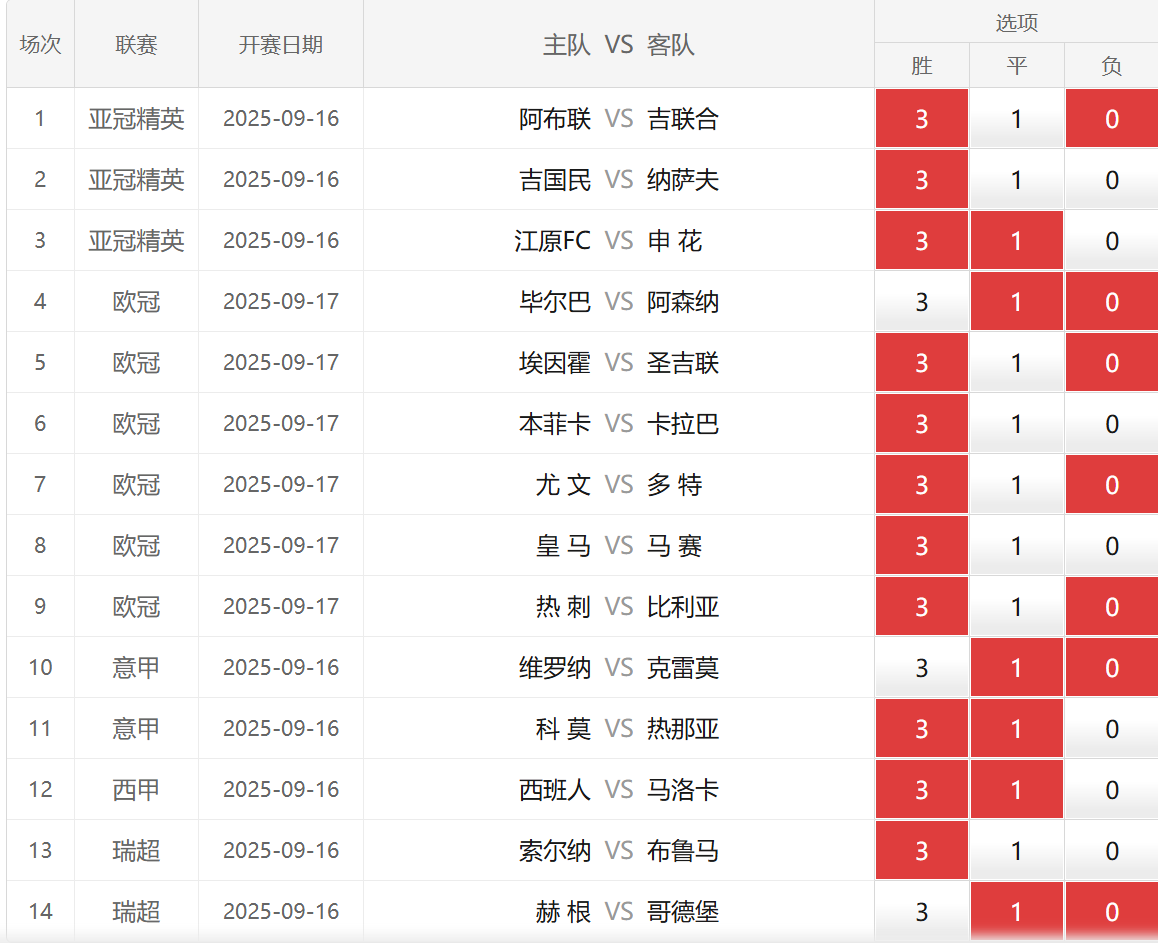Click the 负 column header

coord(1111,66)
